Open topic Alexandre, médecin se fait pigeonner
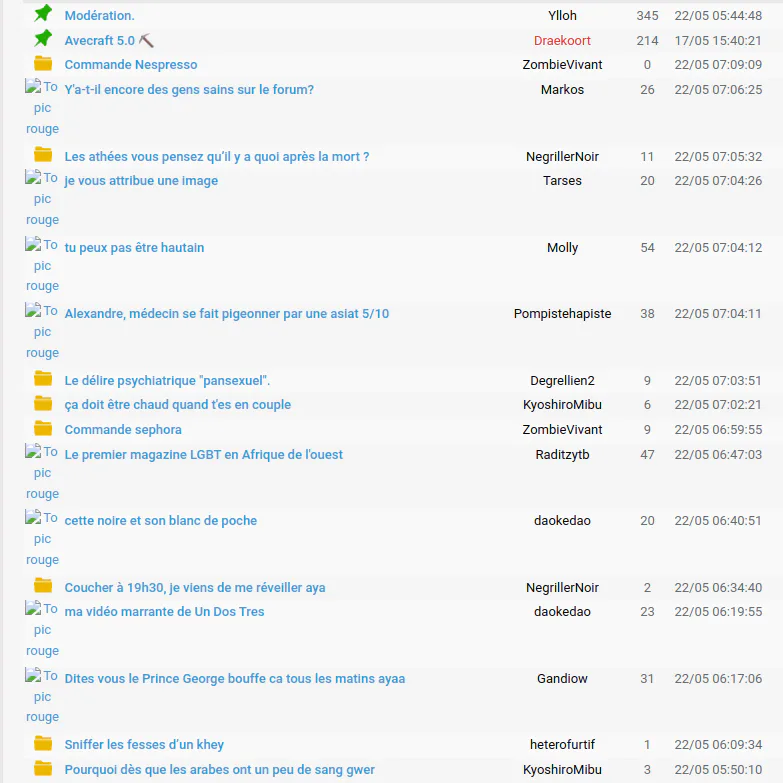Screen dimensions: 783x783 pyautogui.click(x=227, y=313)
